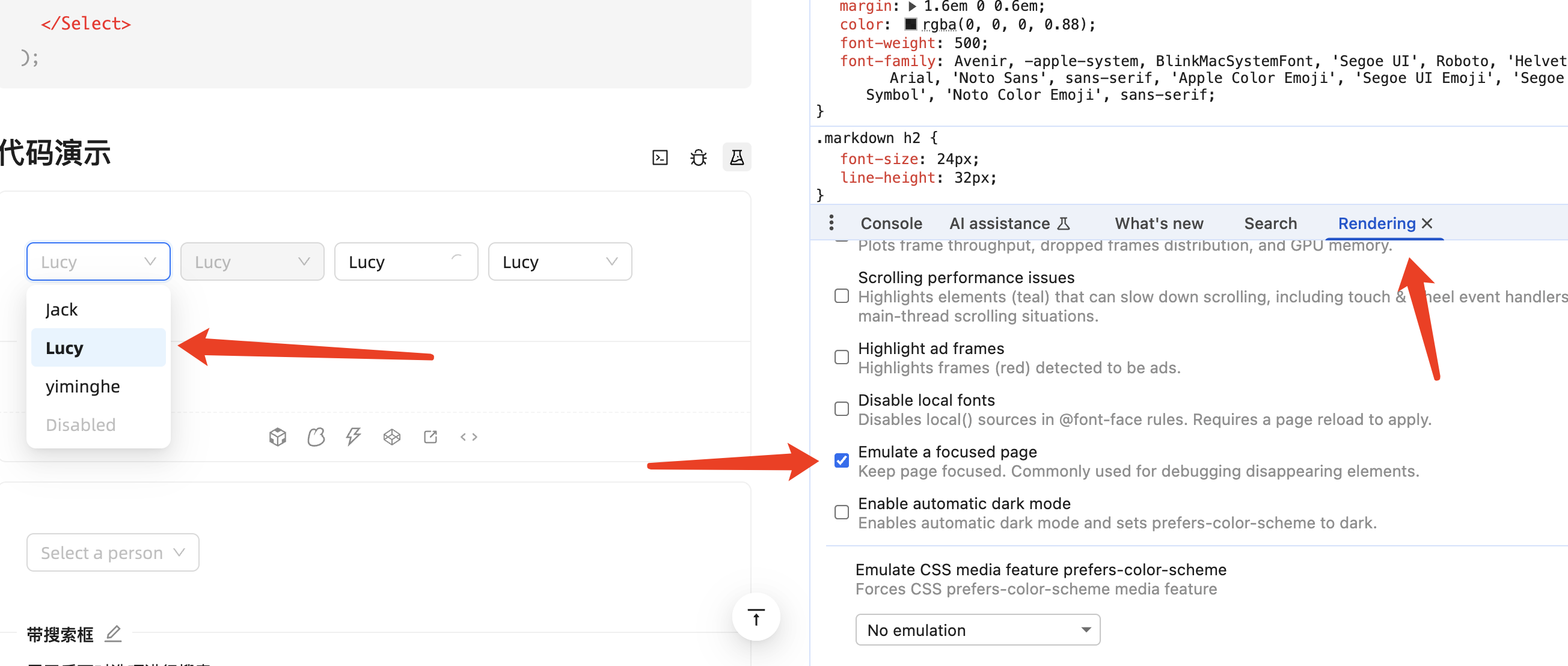Viewport: 1568px width, 666px height.
Task: Click the bug debug icon beside the heading
Action: point(698,157)
